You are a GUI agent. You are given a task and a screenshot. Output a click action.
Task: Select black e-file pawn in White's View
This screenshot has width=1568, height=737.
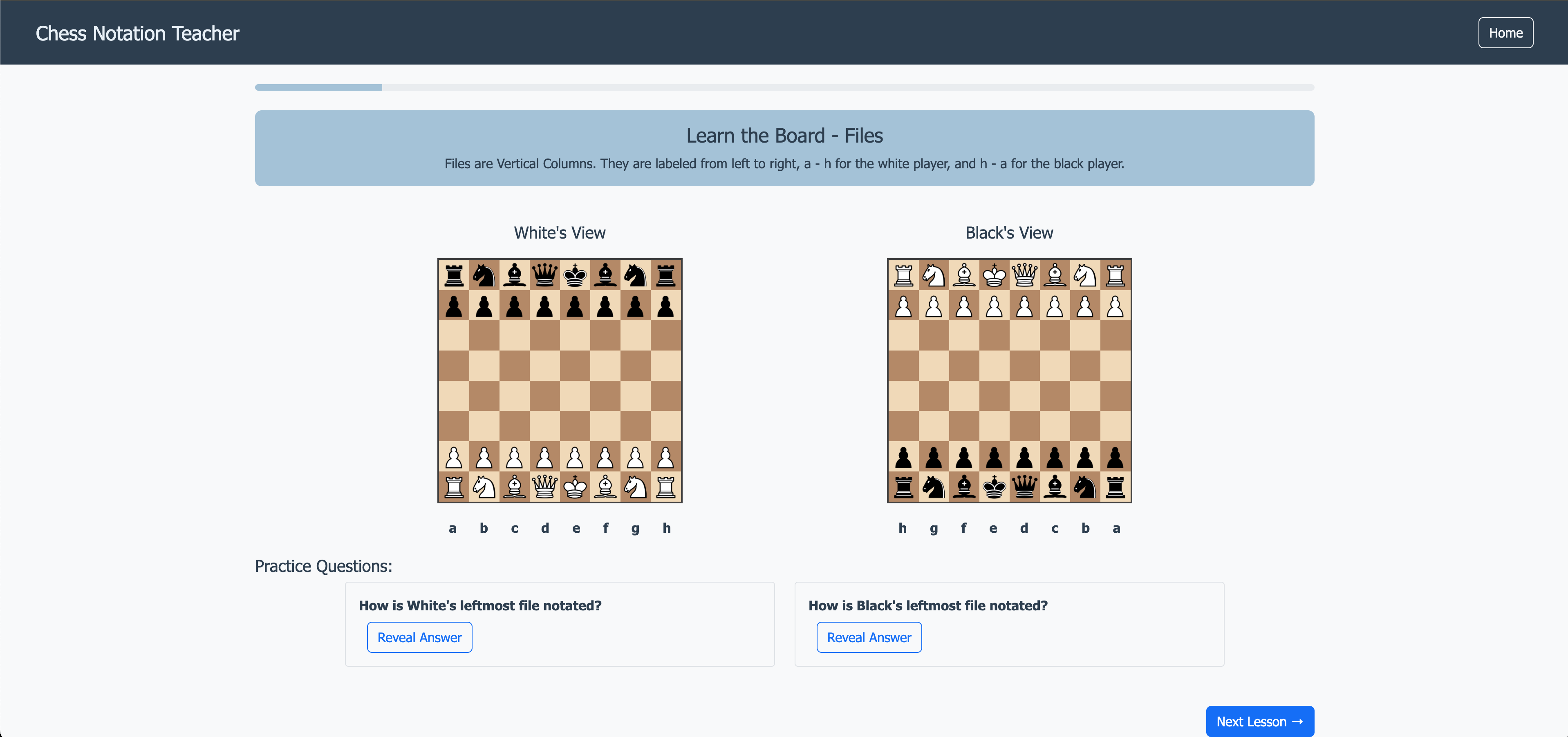pyautogui.click(x=575, y=306)
